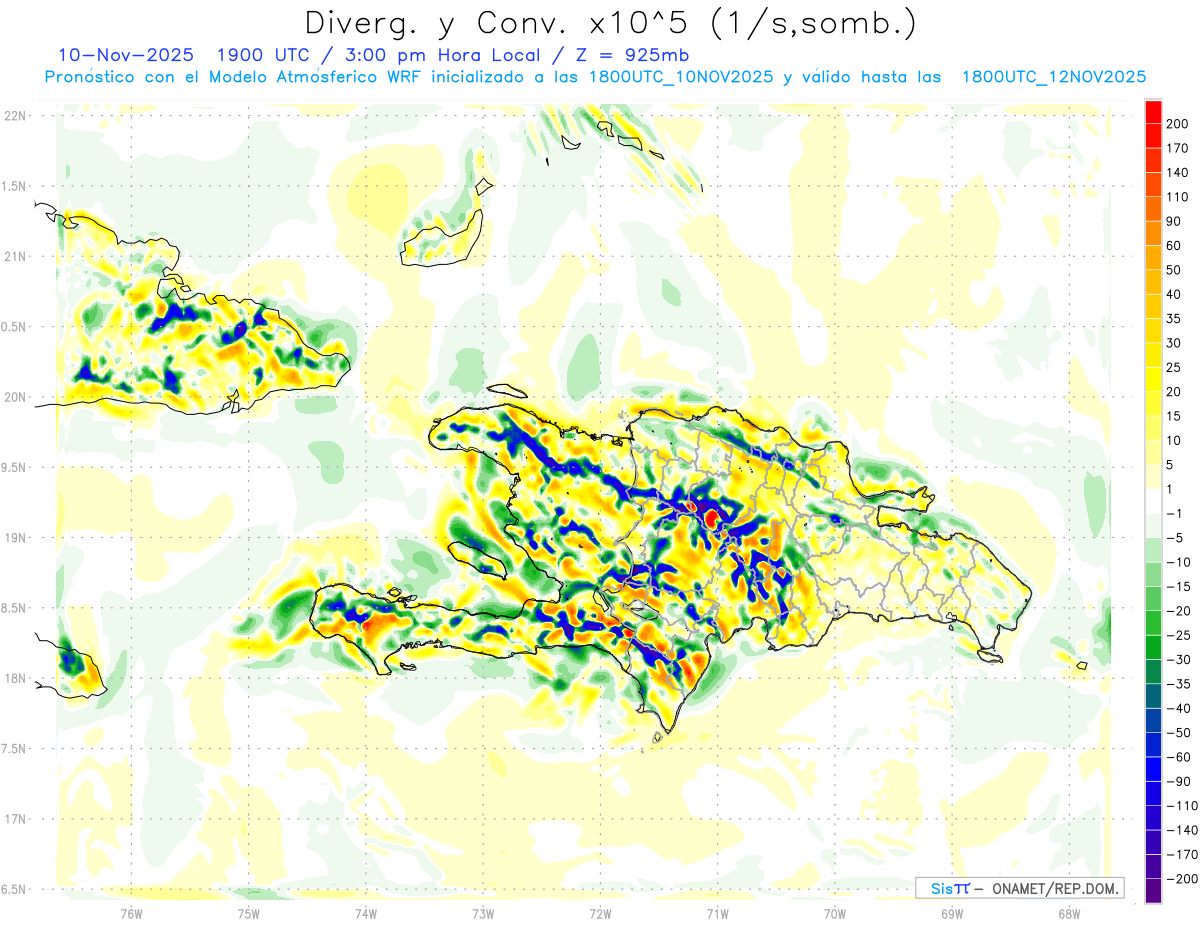
Task: Click the '68W' longitude label
Action: point(1069,914)
